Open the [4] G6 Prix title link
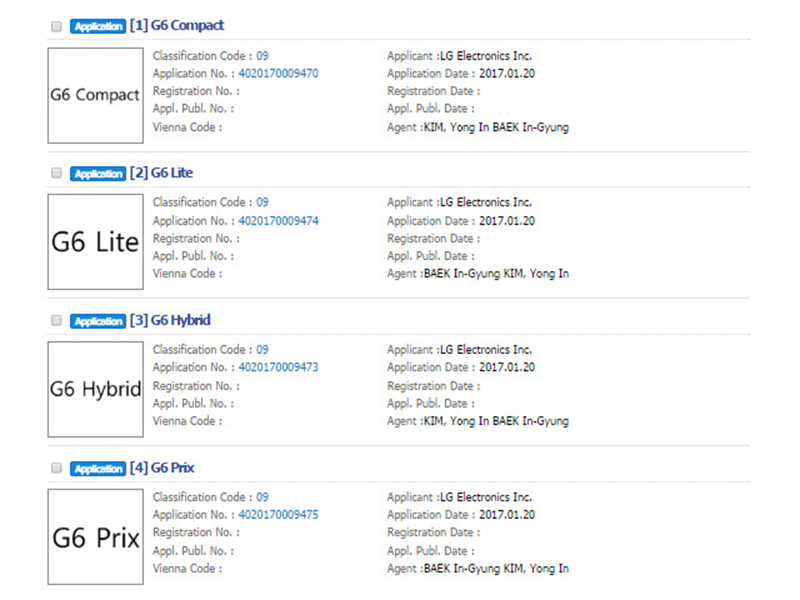Viewport: 800px width, 600px height. tap(162, 468)
